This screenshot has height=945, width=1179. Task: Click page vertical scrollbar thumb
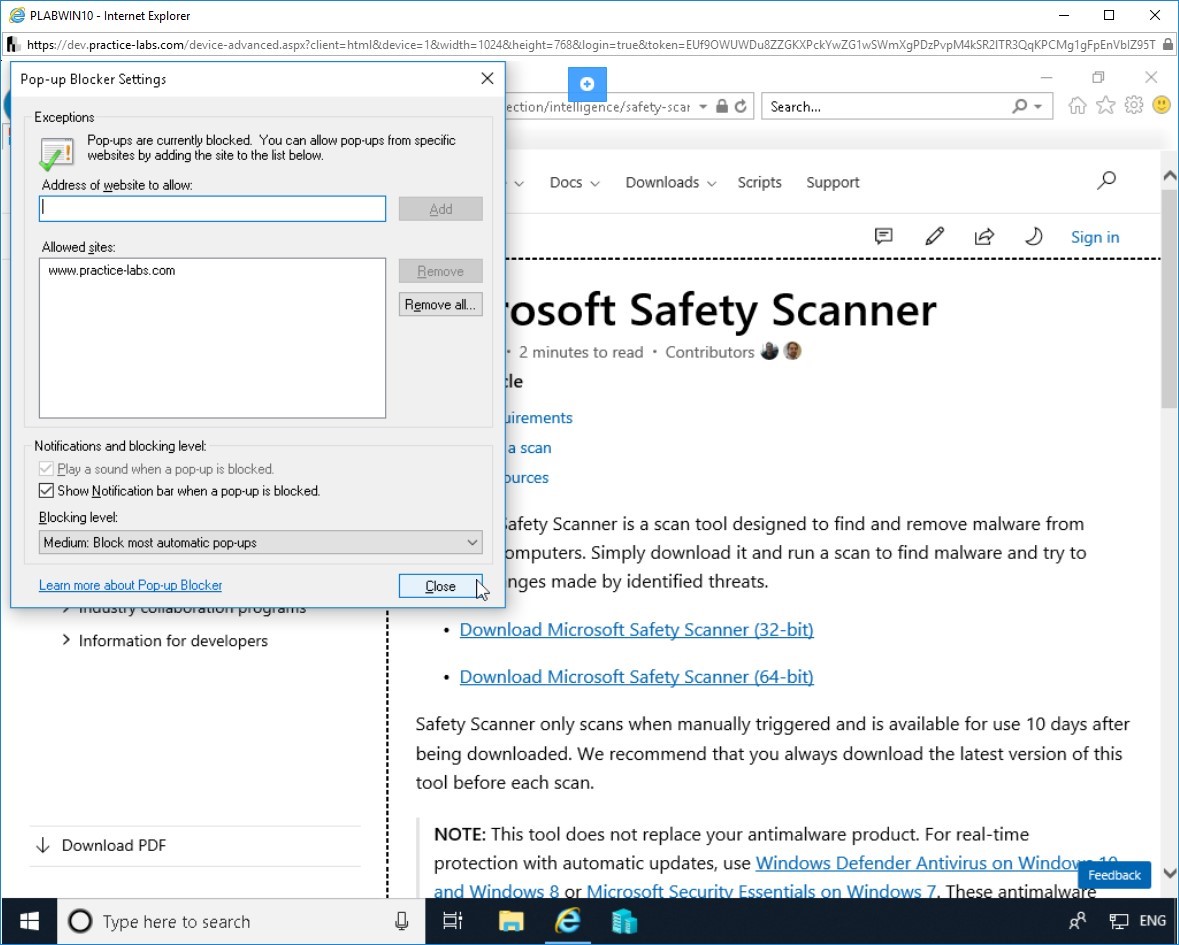click(1169, 301)
